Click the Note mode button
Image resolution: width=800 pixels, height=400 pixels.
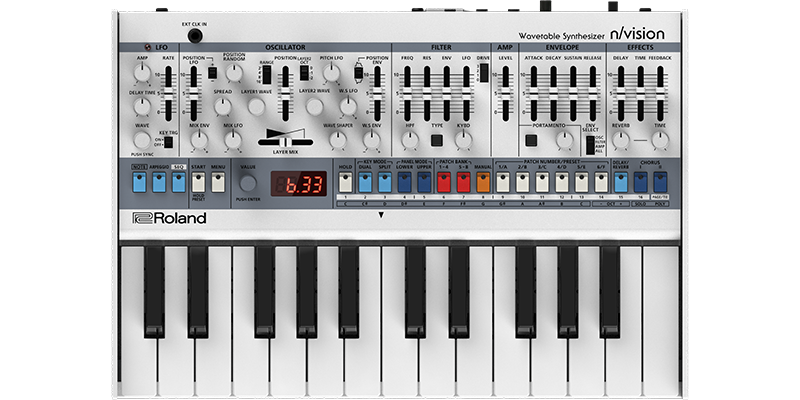(x=139, y=182)
